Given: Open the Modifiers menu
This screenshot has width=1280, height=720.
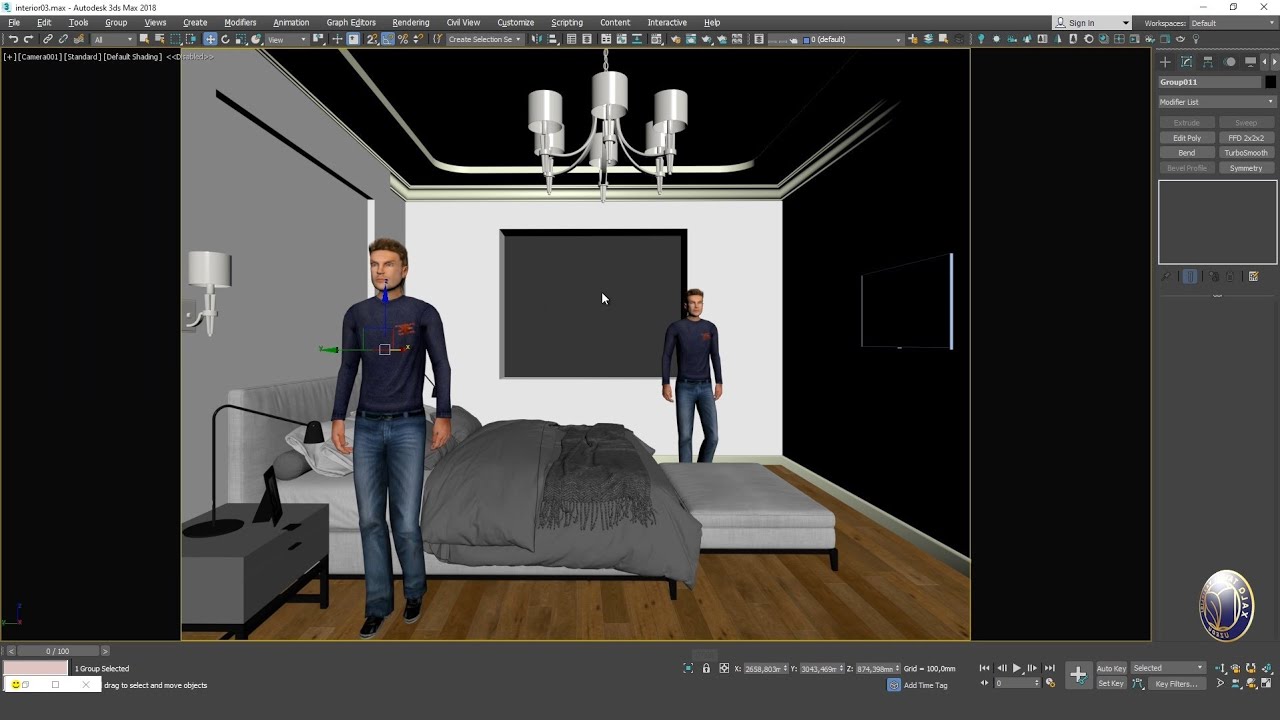Looking at the screenshot, I should pyautogui.click(x=240, y=22).
